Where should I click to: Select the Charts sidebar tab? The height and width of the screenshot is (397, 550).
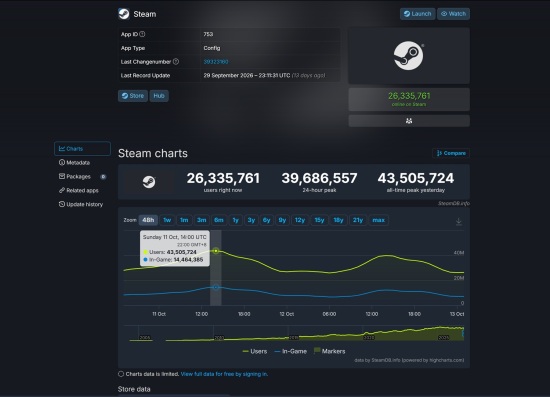(82, 149)
